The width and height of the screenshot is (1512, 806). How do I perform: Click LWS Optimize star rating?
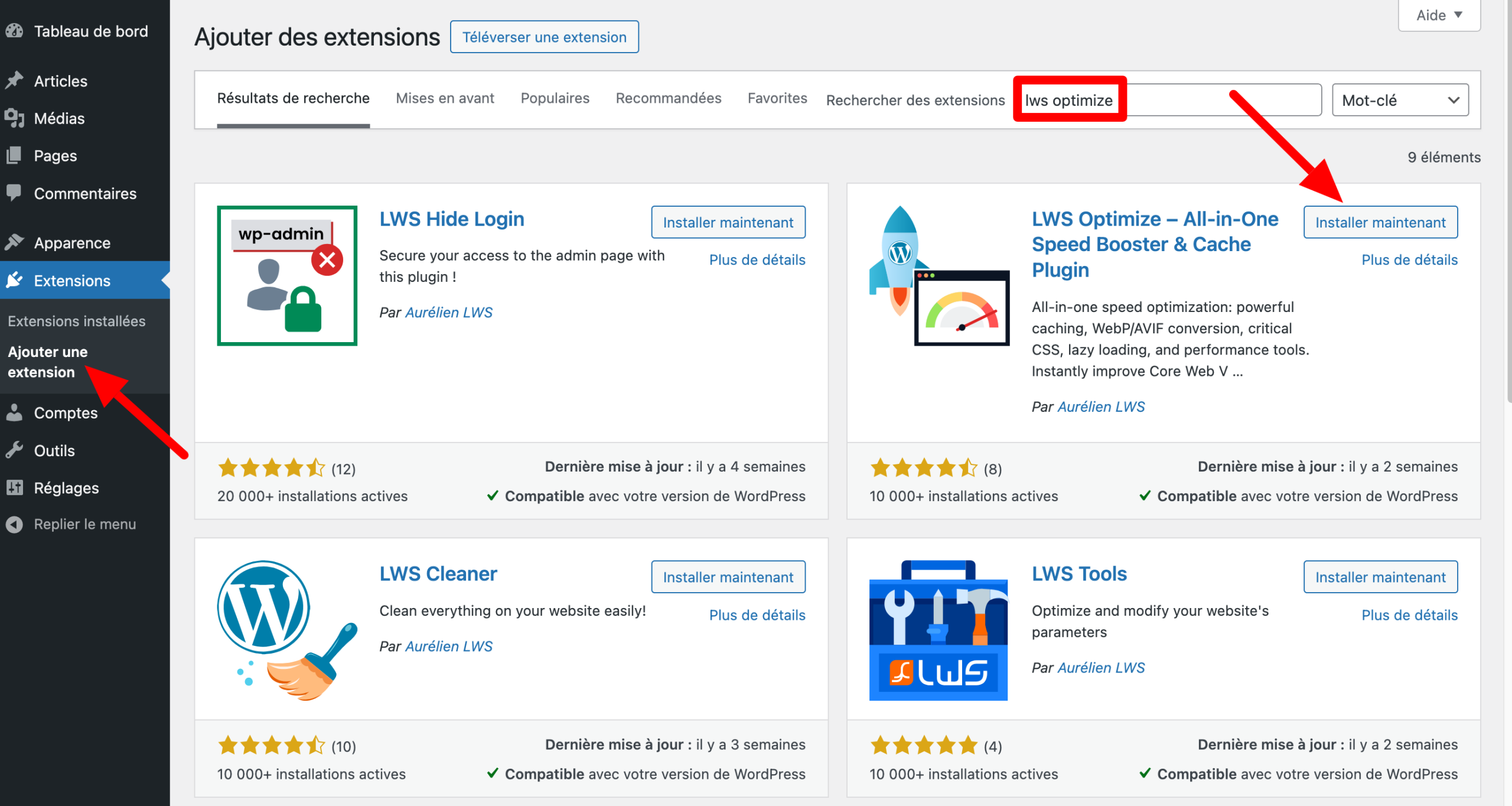pos(924,468)
